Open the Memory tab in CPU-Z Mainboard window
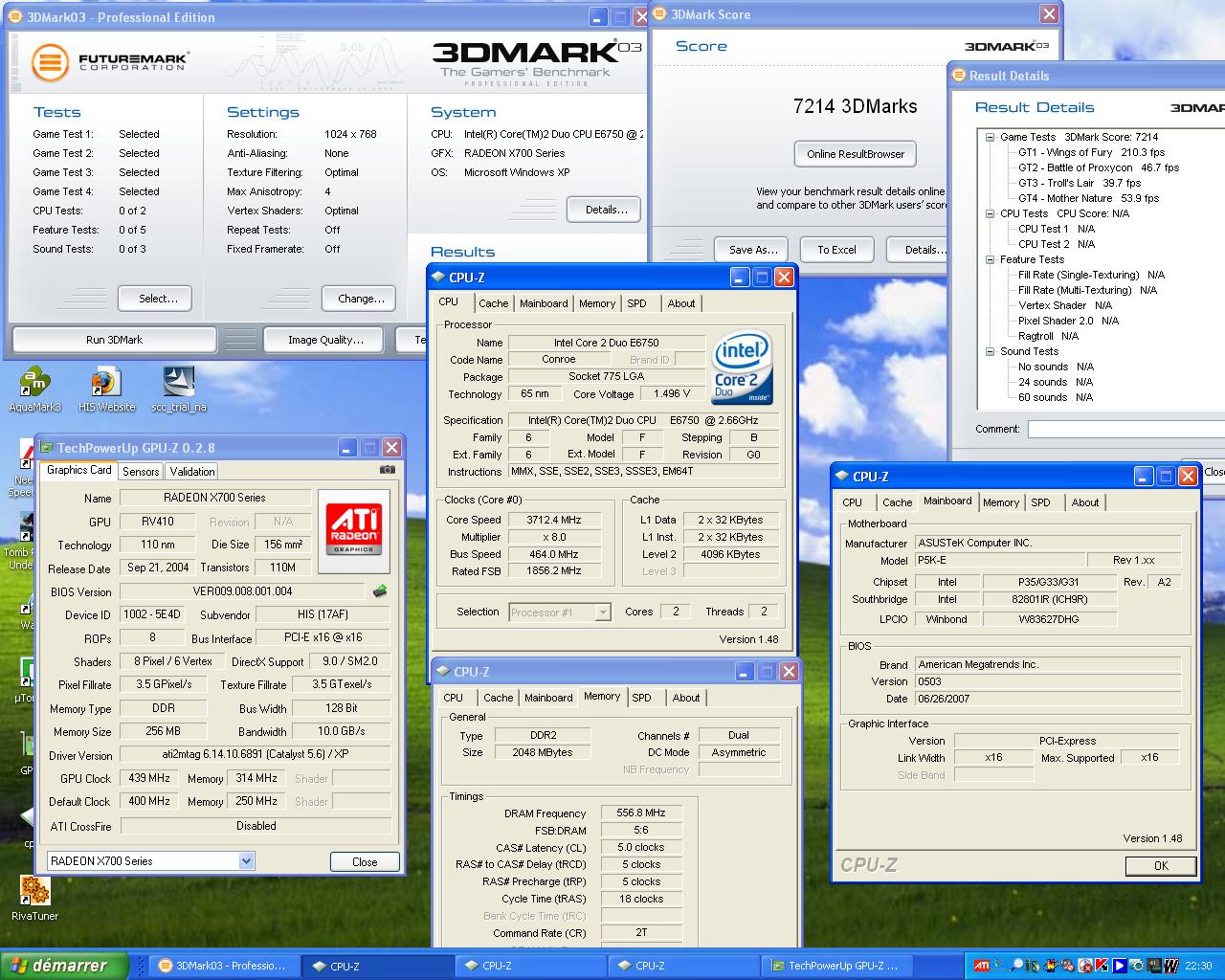Viewport: 1225px width, 980px height. (1001, 502)
